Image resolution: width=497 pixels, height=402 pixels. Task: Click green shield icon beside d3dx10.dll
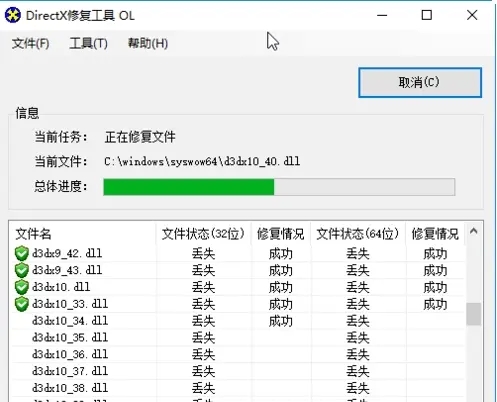pyautogui.click(x=22, y=287)
